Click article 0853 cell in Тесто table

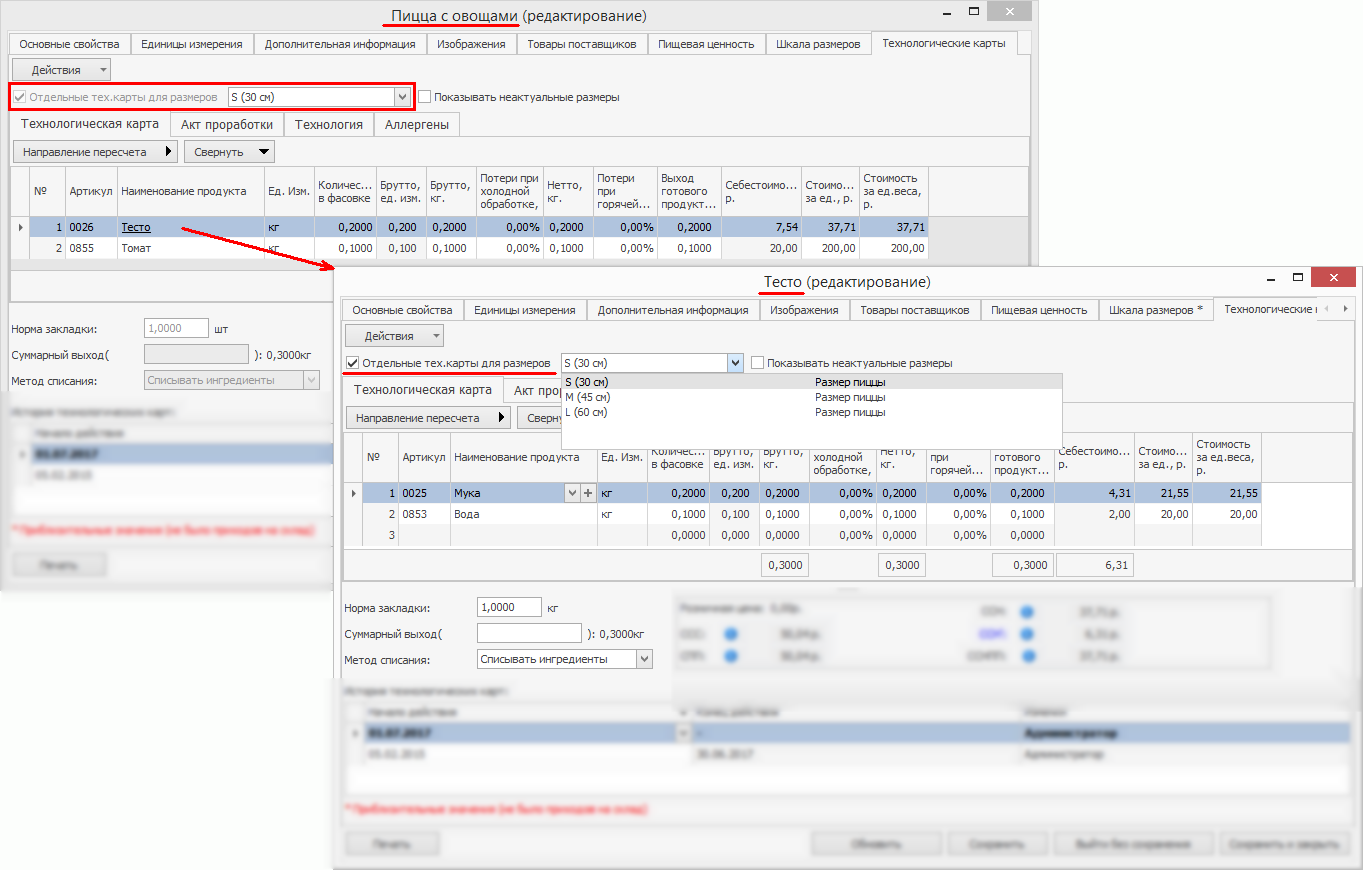click(x=424, y=514)
